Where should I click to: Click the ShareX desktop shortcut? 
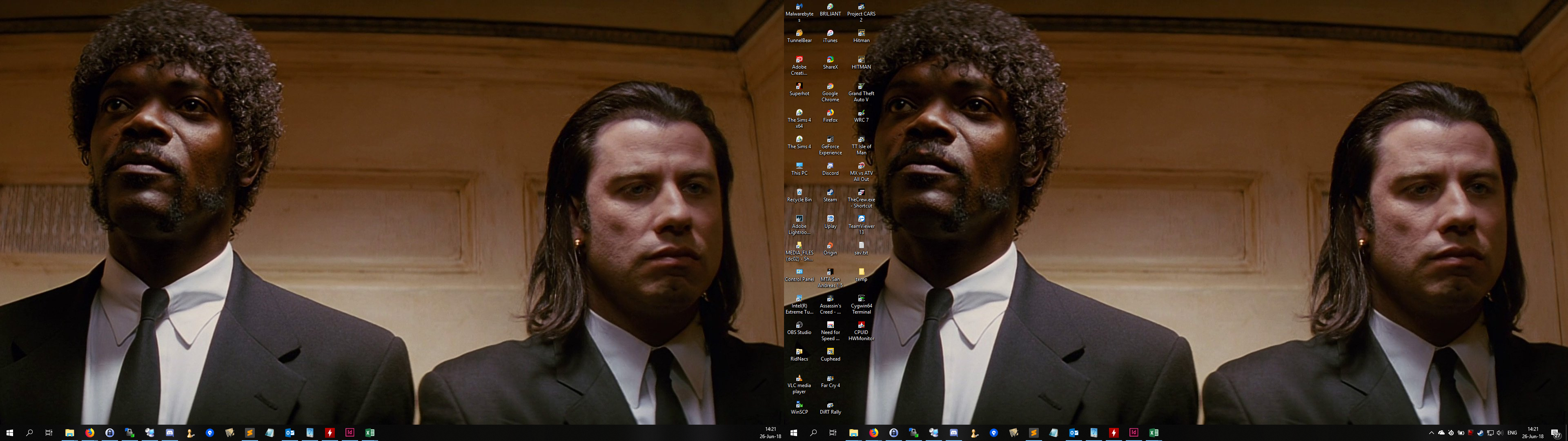(830, 63)
